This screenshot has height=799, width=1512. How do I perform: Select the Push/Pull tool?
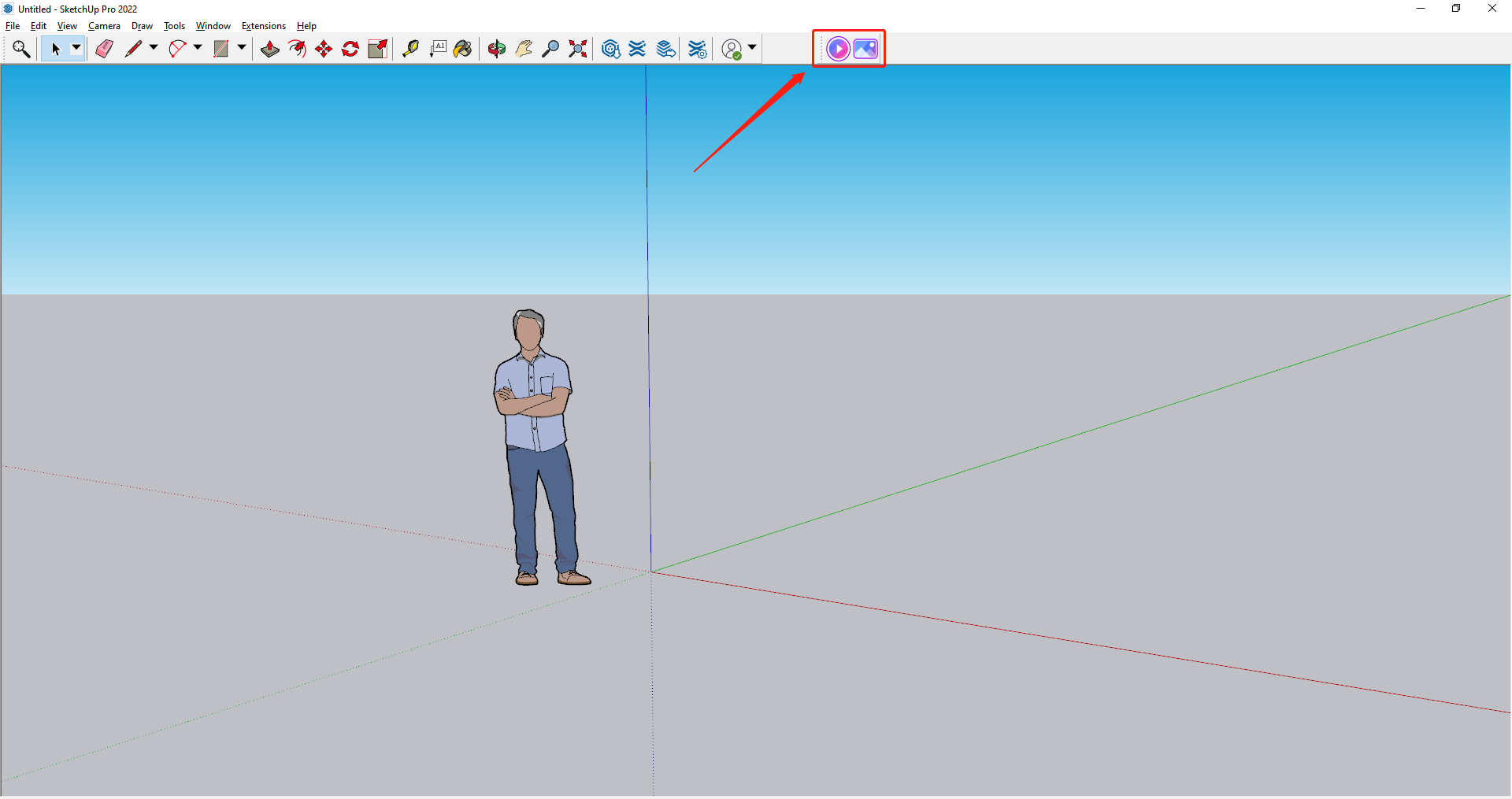[270, 49]
